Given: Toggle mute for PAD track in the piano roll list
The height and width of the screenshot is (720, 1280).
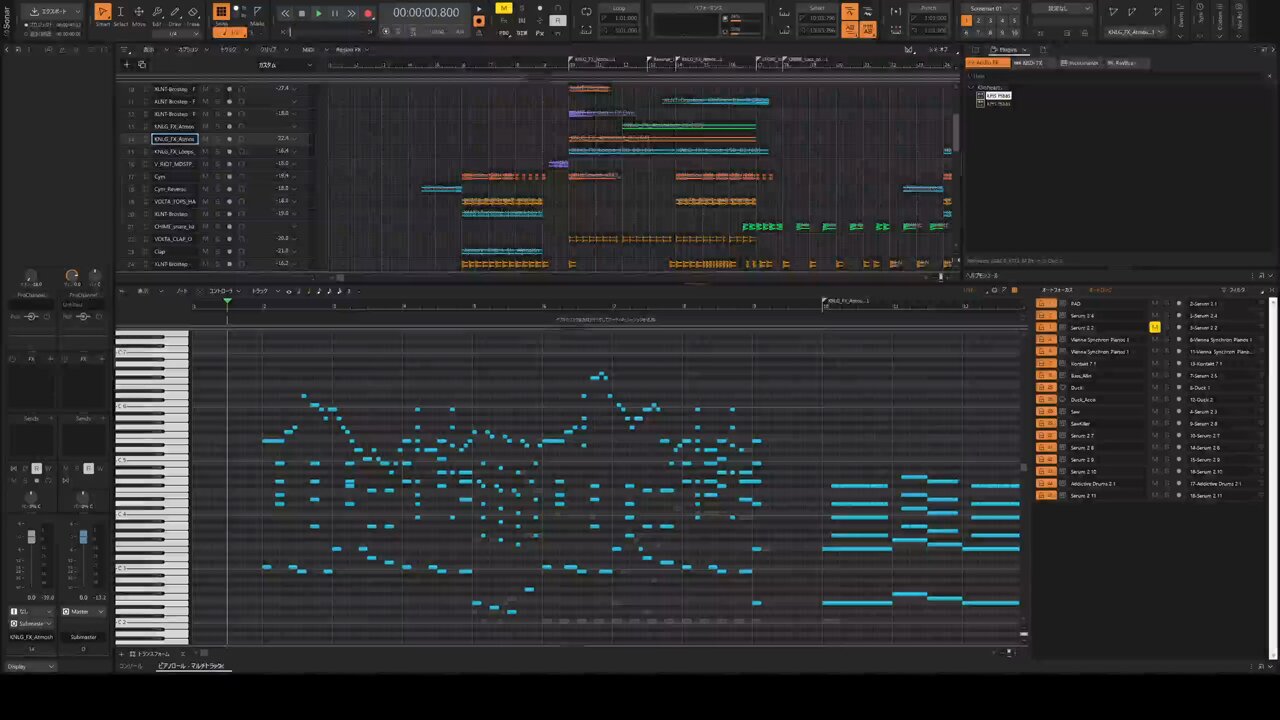Looking at the screenshot, I should click(1155, 304).
